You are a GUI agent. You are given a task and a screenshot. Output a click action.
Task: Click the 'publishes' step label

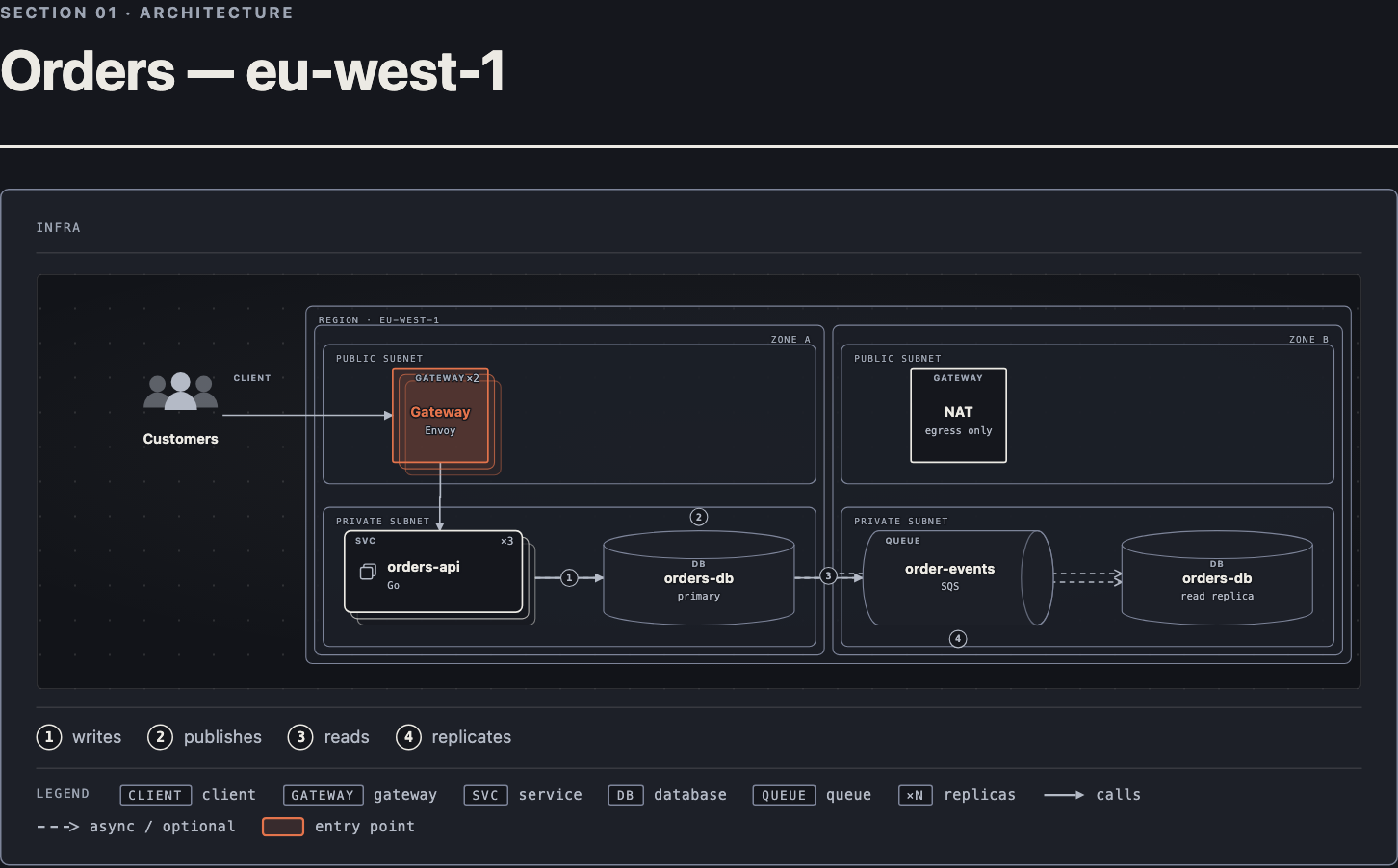point(222,737)
